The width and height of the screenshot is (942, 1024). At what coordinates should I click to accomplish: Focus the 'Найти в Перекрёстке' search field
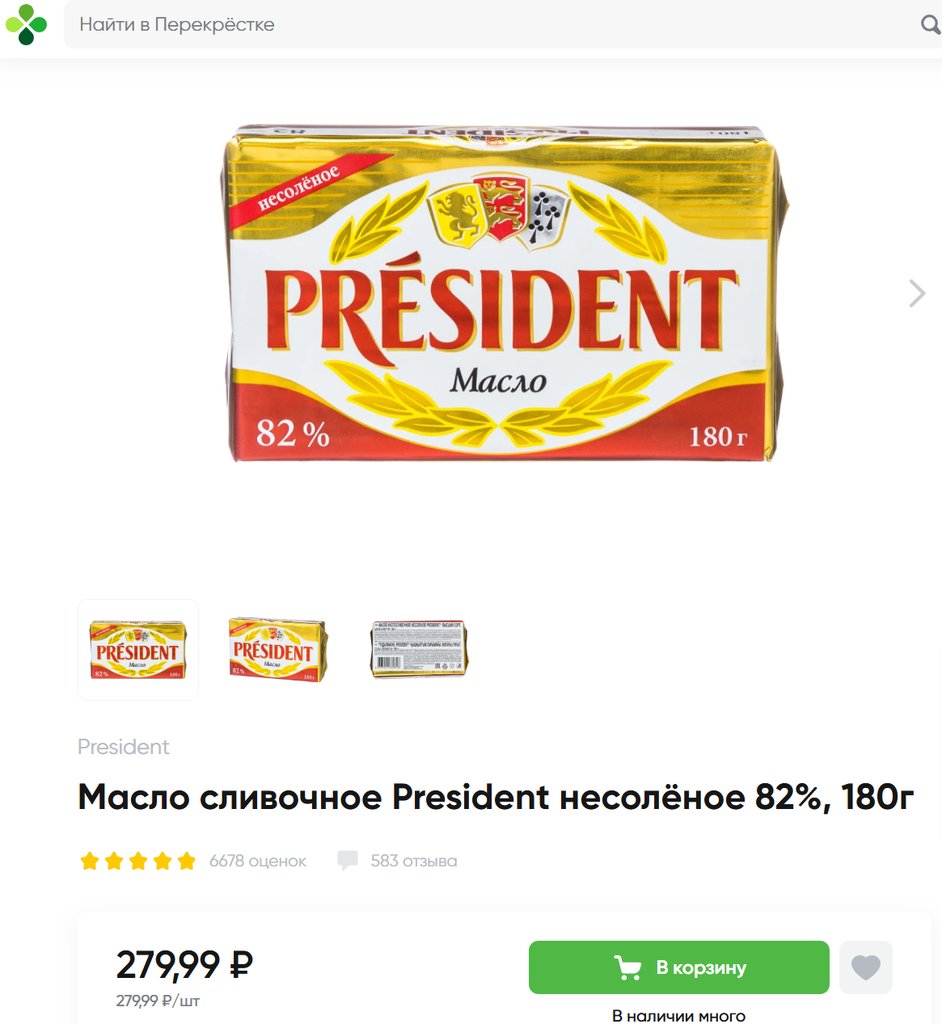pos(496,25)
